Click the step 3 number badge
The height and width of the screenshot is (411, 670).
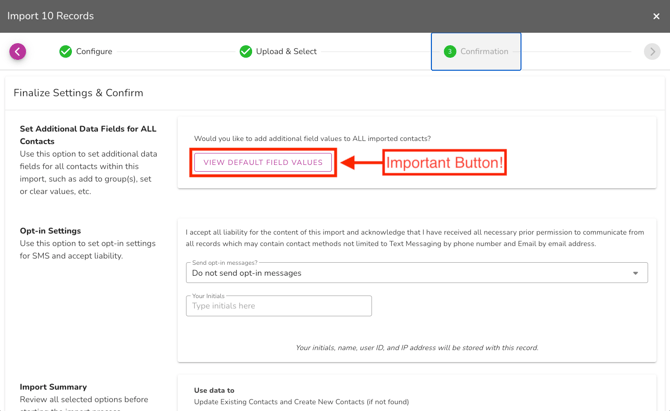[450, 52]
